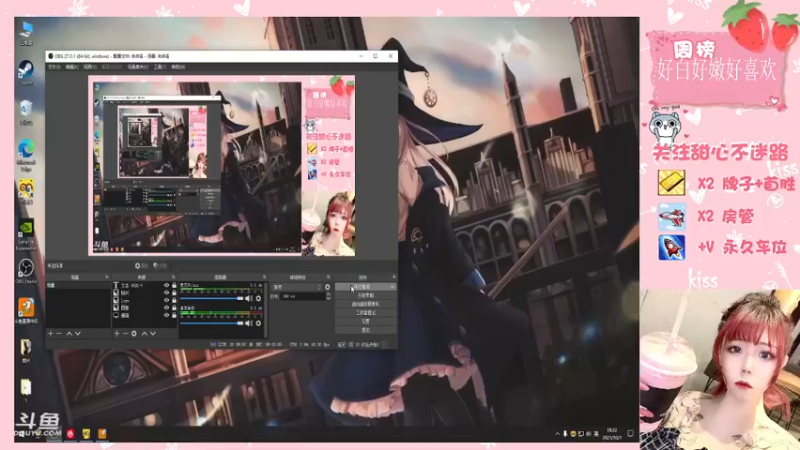Select the 场景 entry in the Scenes list
Image resolution: width=800 pixels, height=450 pixels.
pyautogui.click(x=78, y=286)
